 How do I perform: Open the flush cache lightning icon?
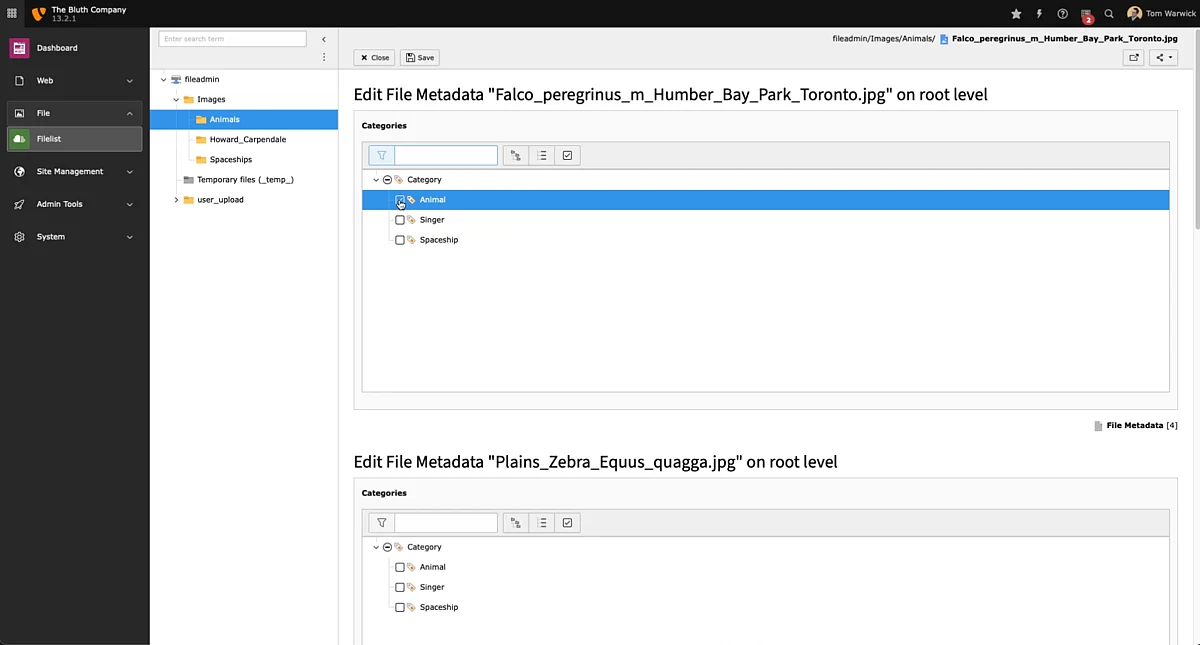[1039, 14]
